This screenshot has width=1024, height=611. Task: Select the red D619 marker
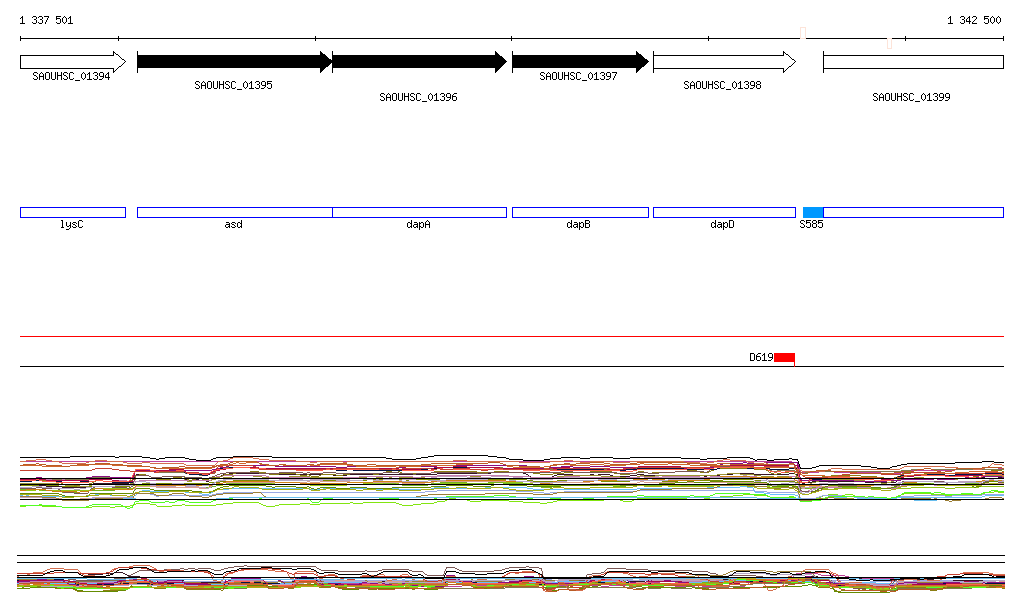[784, 357]
